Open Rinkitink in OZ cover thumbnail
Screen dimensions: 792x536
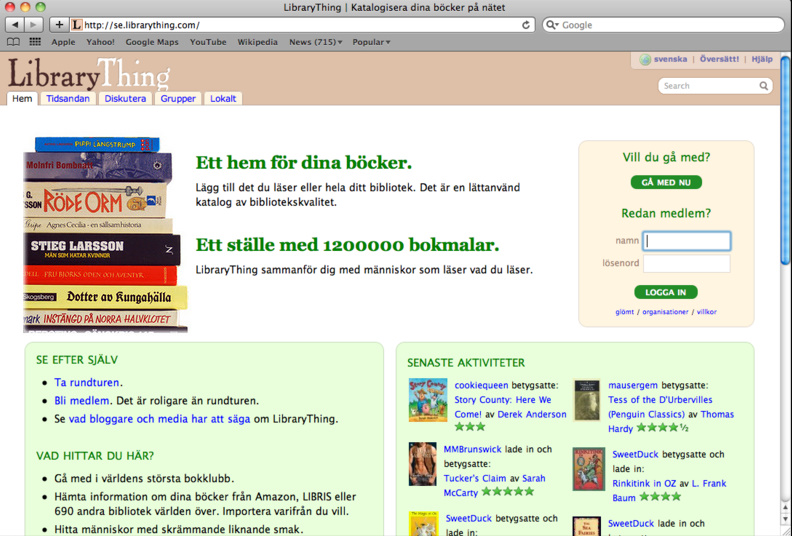pos(588,469)
